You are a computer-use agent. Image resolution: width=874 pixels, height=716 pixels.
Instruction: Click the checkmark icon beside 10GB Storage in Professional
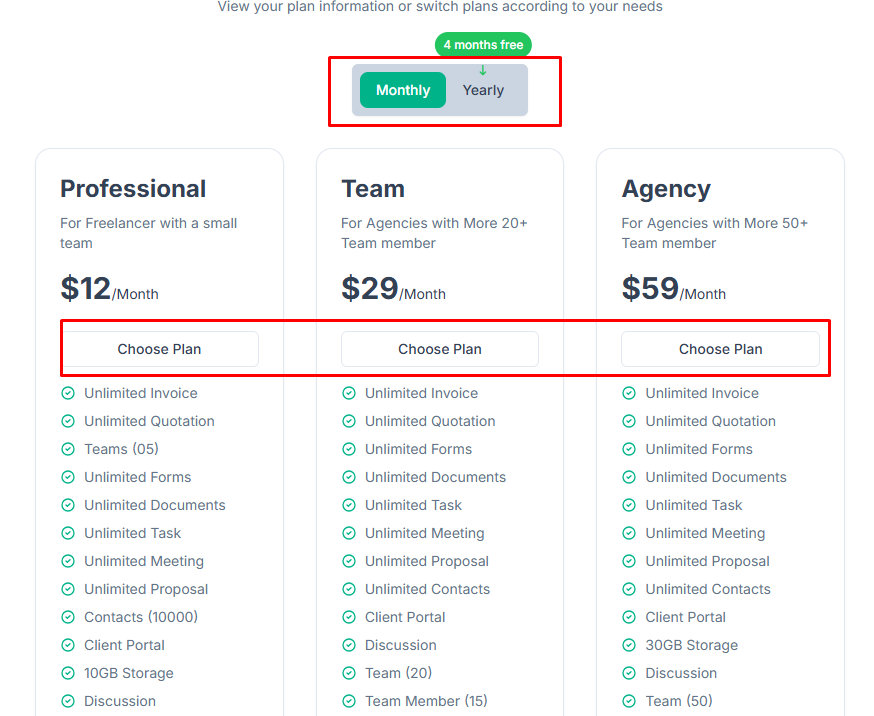pyautogui.click(x=68, y=673)
